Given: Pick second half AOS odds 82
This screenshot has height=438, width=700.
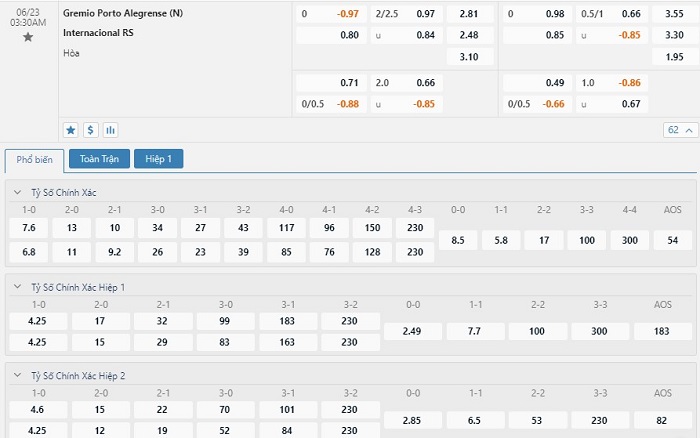Looking at the screenshot, I should pyautogui.click(x=662, y=420).
